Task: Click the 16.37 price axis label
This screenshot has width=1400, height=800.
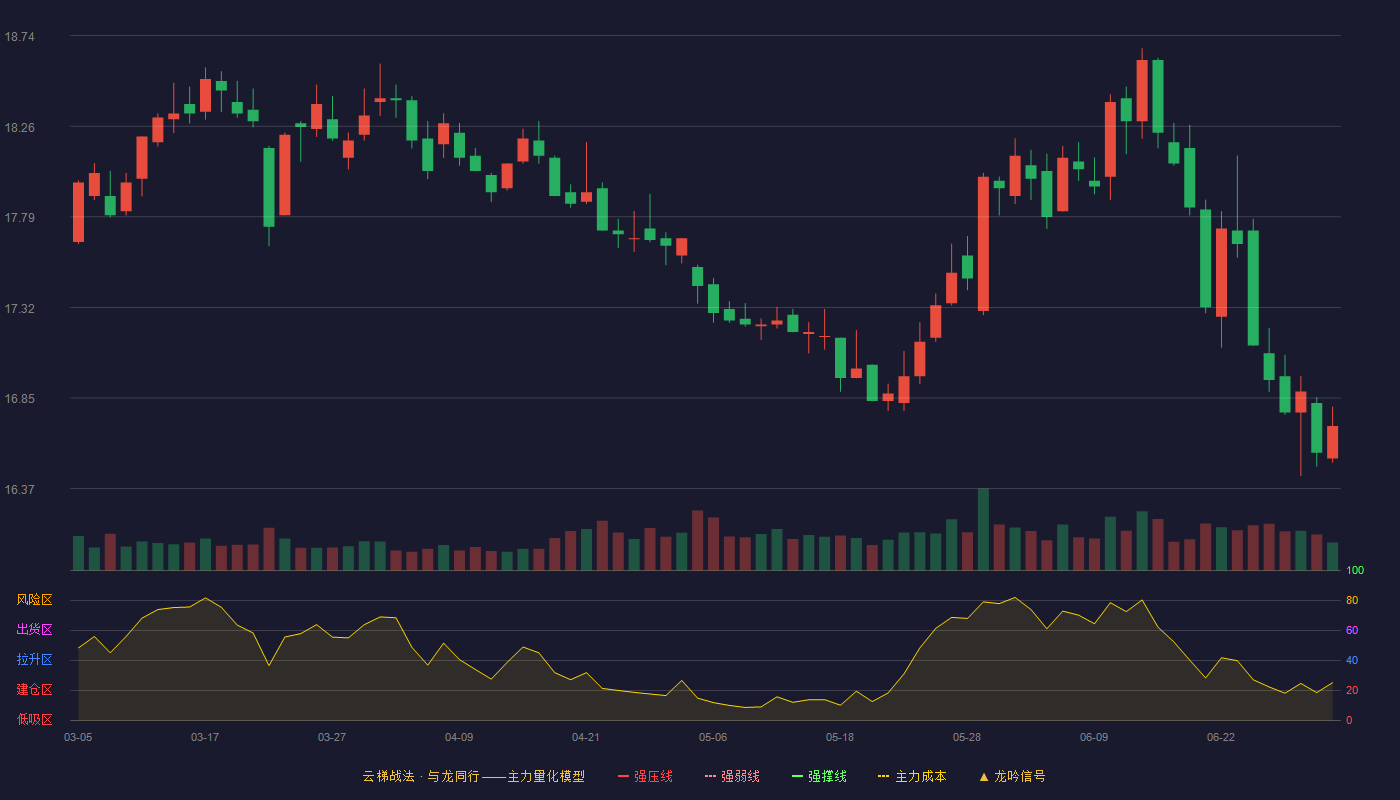Action: click(20, 490)
